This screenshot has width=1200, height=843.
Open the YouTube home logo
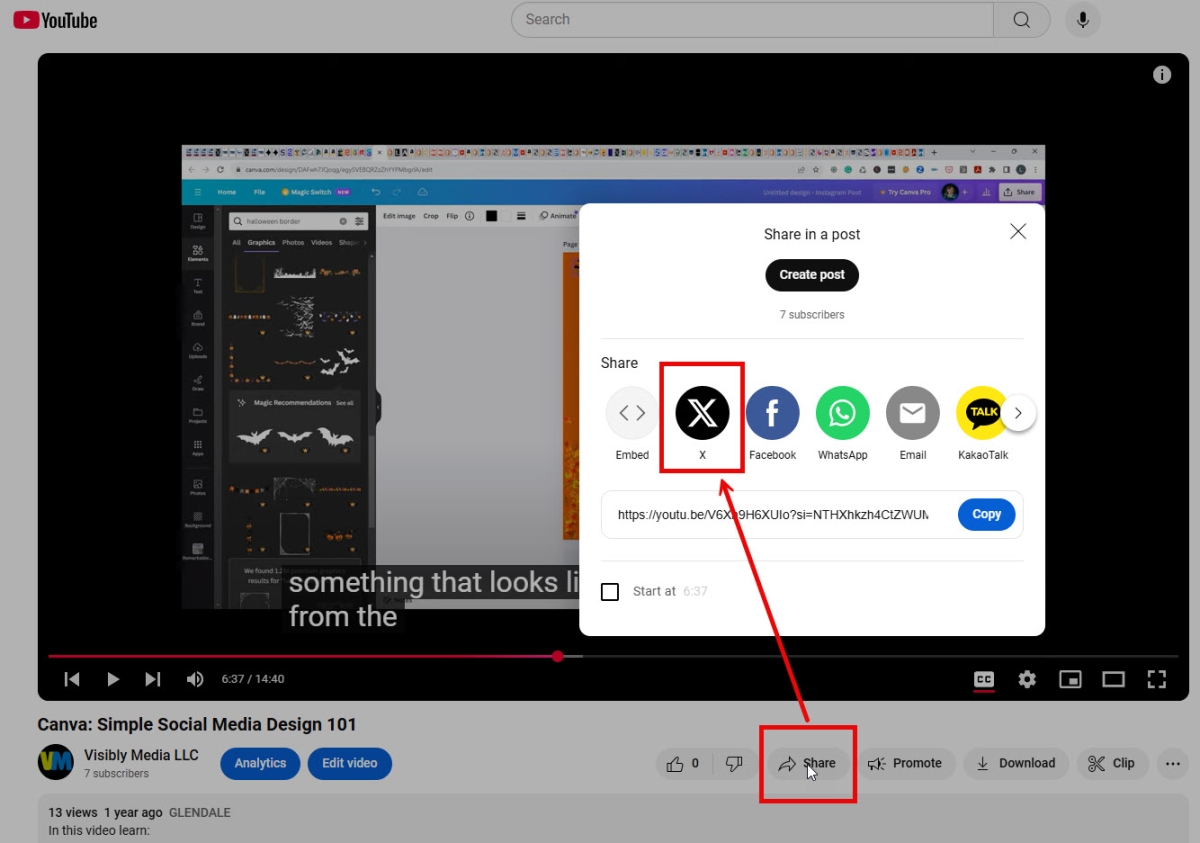[x=55, y=20]
